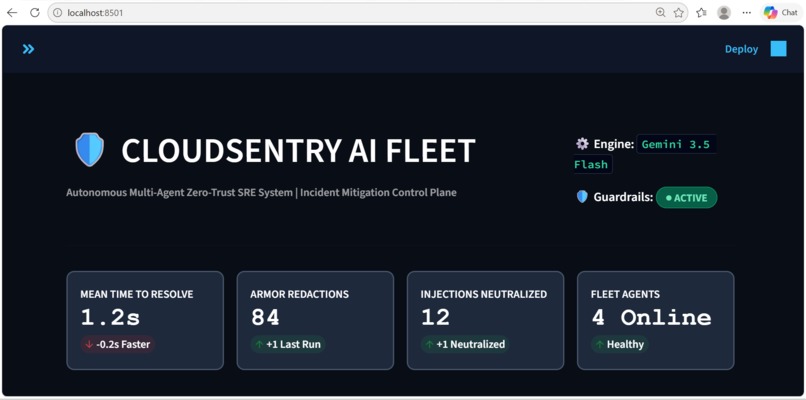806x400 pixels.
Task: Click the CLOUDSENTRY AI FLEET heading
Action: click(x=298, y=151)
